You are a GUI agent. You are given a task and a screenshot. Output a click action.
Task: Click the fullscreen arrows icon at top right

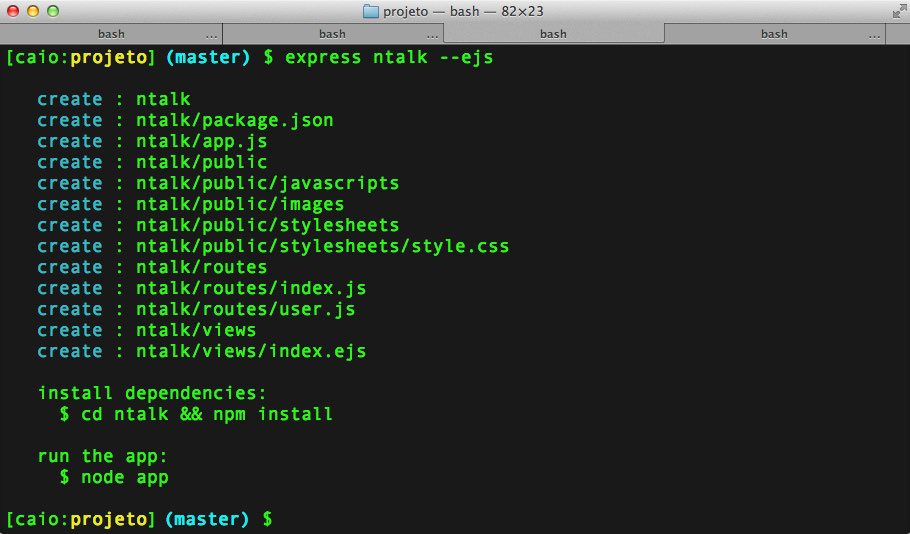point(897,11)
